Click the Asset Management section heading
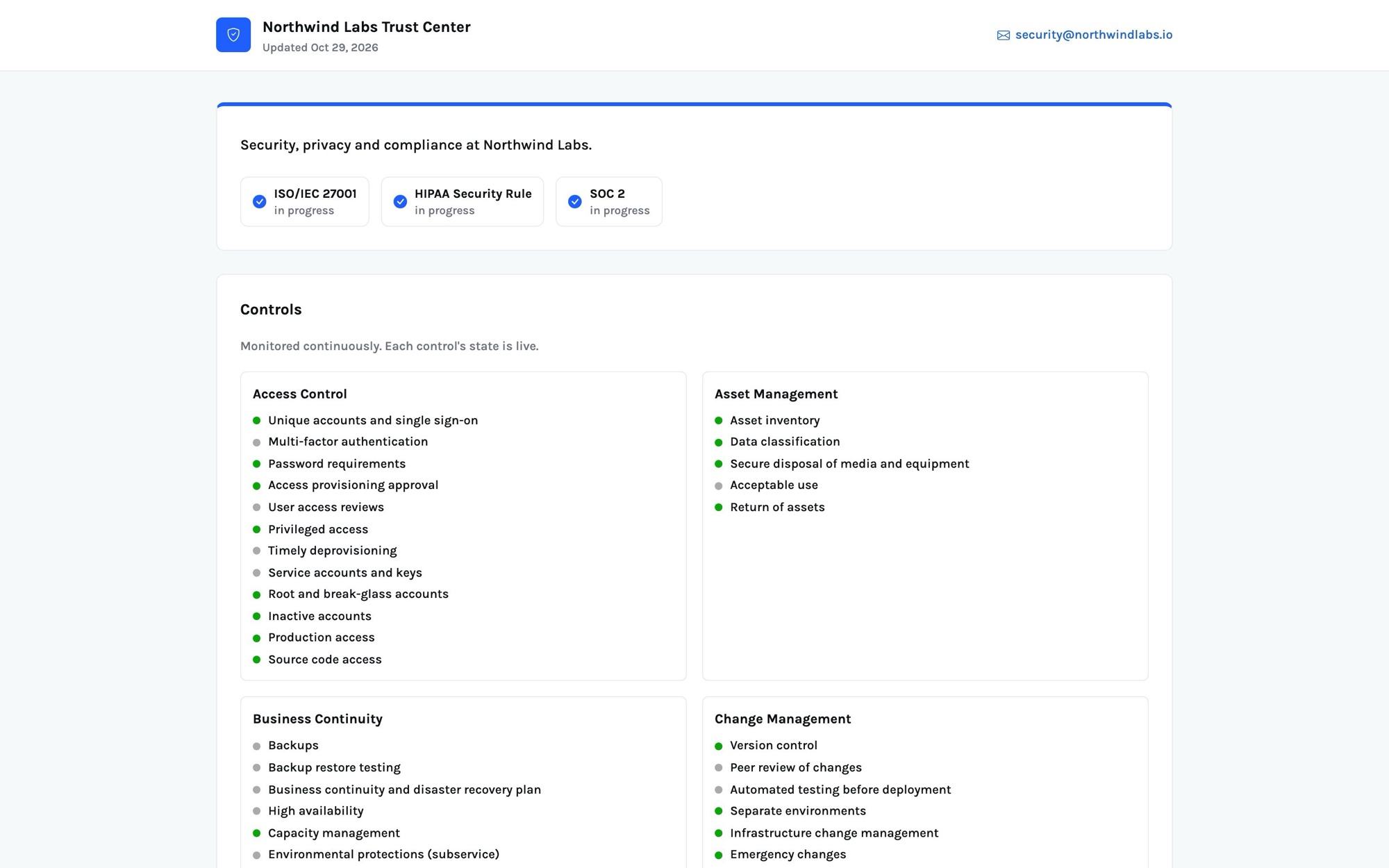 (x=776, y=394)
